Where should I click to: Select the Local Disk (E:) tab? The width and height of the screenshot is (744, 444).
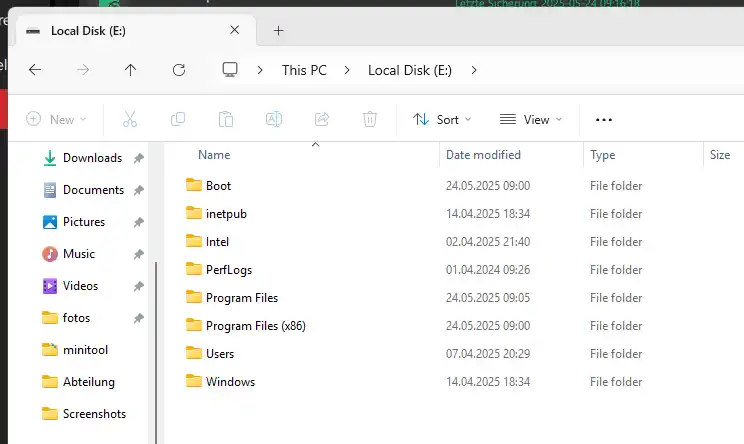[x=136, y=31]
